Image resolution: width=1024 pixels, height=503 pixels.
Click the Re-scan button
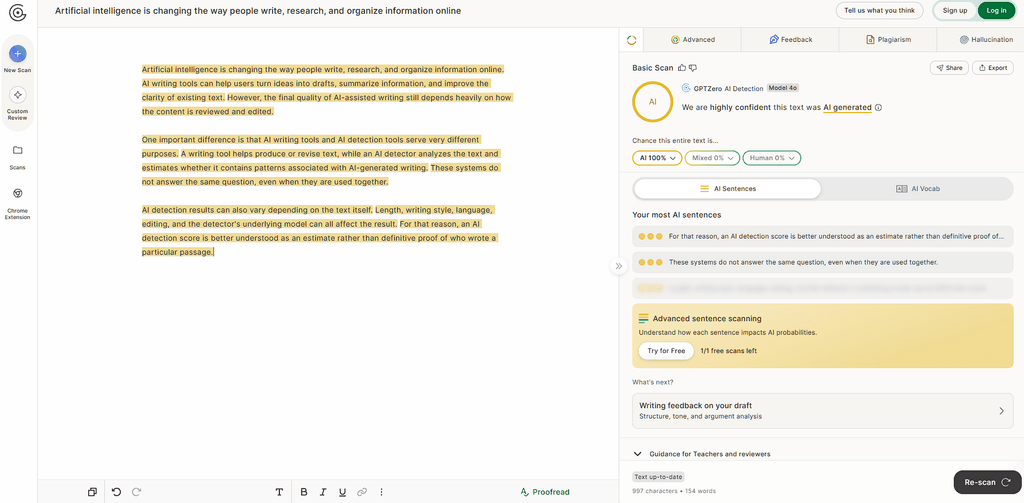pyautogui.click(x=987, y=483)
